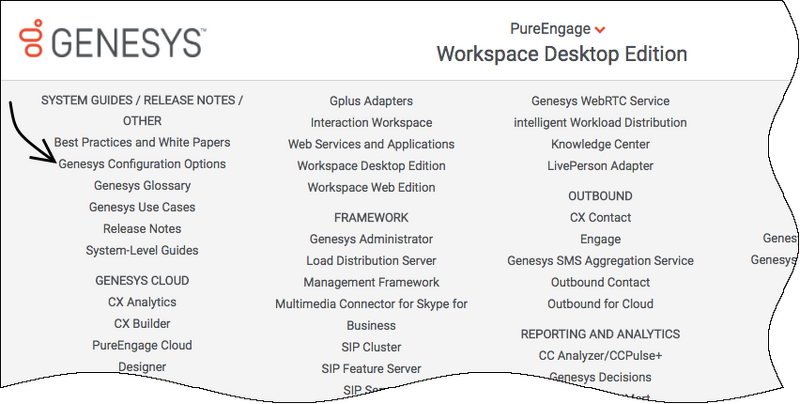Open Multimedia Connector for Skype for Business
This screenshot has width=800, height=404.
371,315
